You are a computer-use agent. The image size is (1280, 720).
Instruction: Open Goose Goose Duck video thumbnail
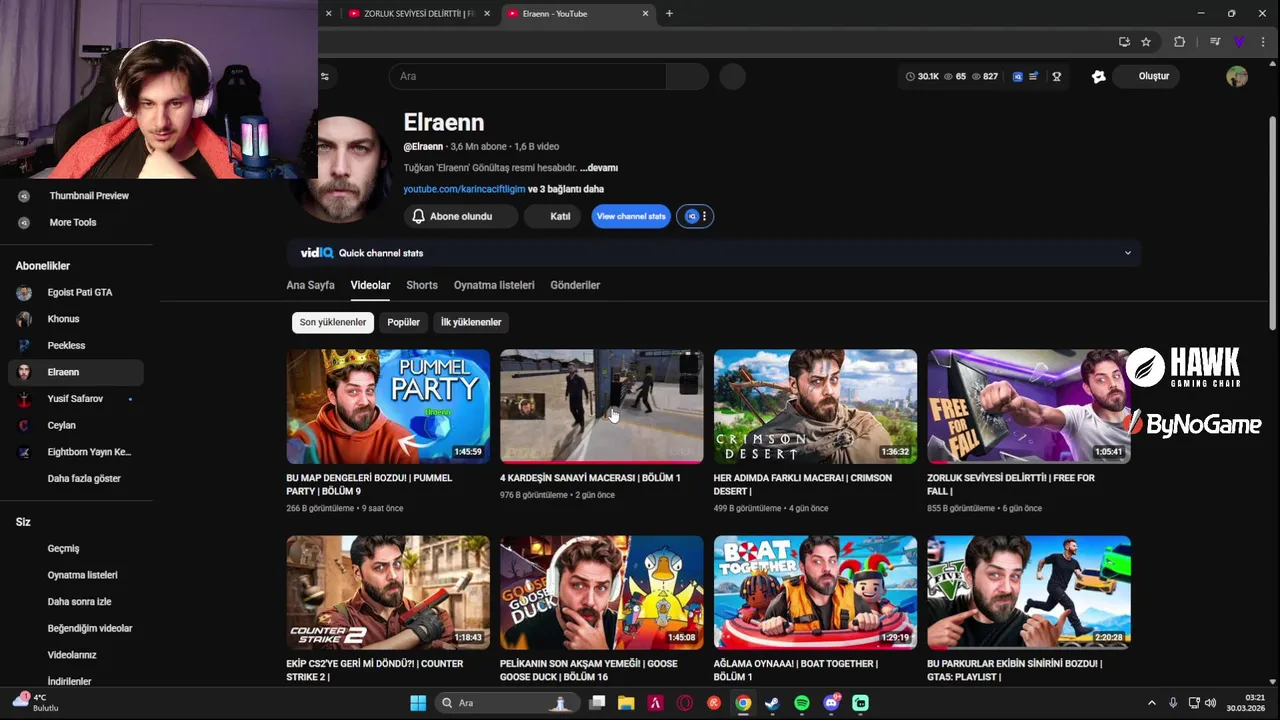click(x=602, y=592)
